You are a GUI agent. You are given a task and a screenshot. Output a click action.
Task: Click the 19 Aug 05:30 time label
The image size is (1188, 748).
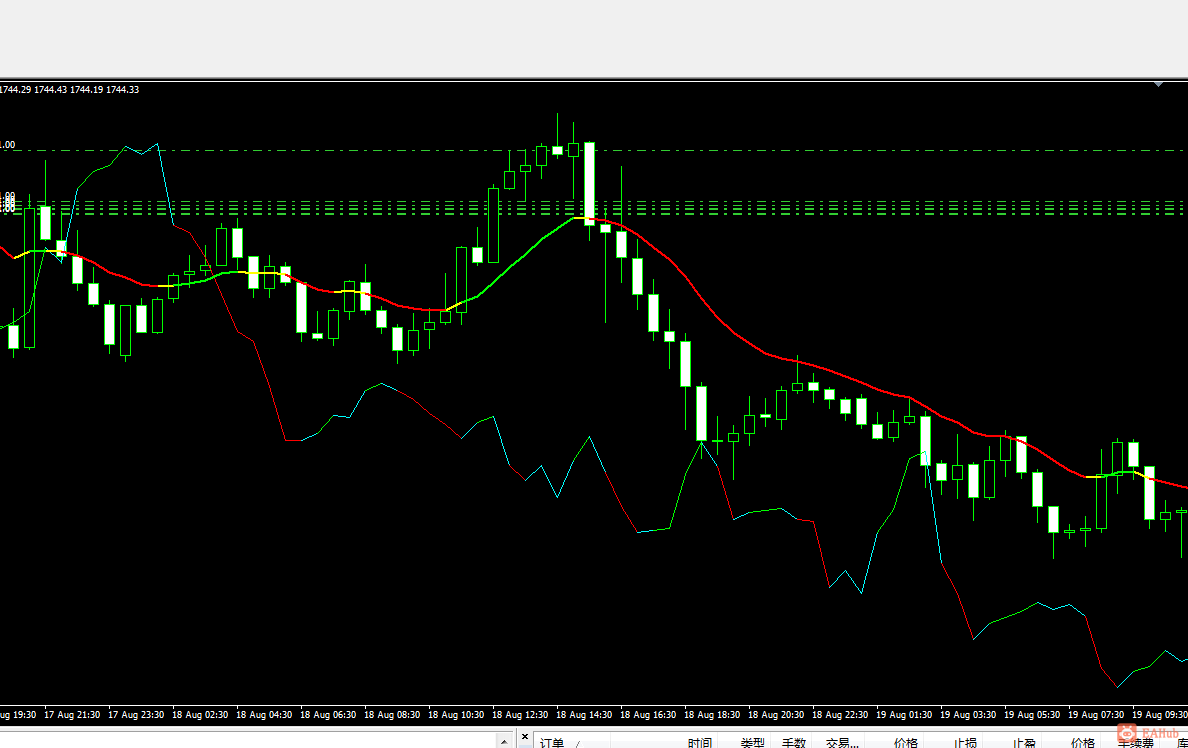click(x=1033, y=715)
